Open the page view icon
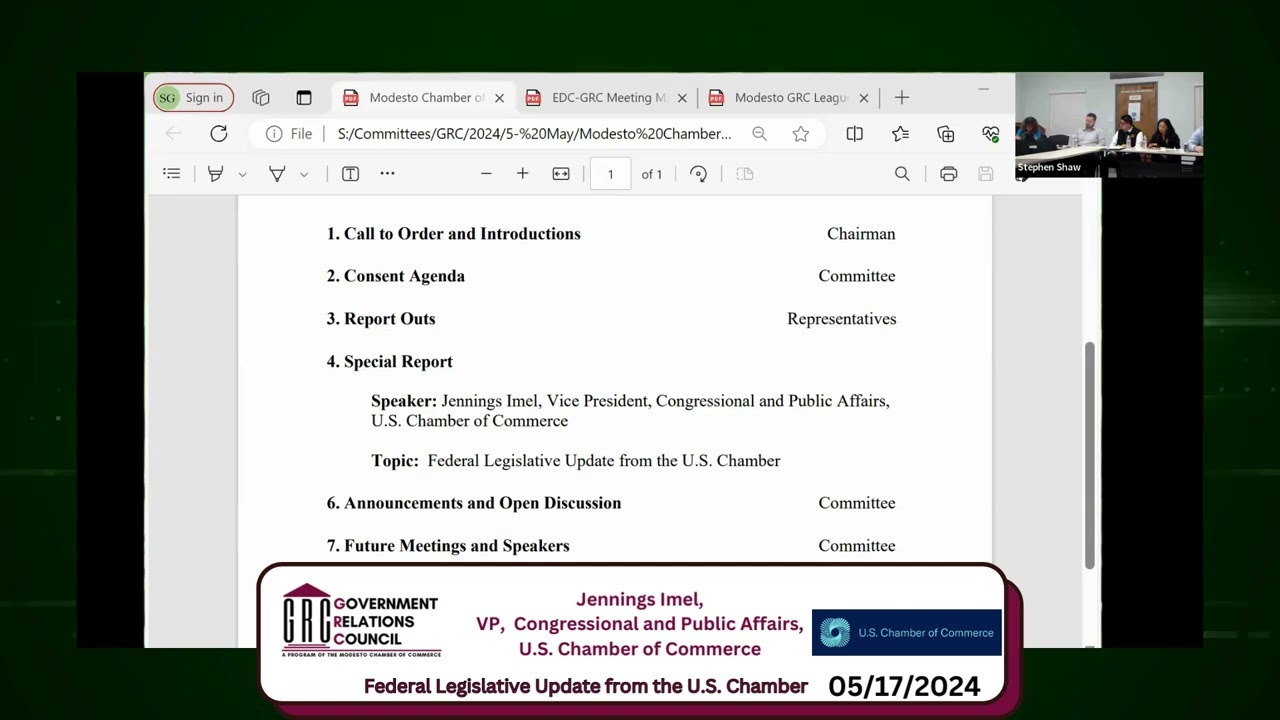This screenshot has width=1280, height=720. [744, 174]
